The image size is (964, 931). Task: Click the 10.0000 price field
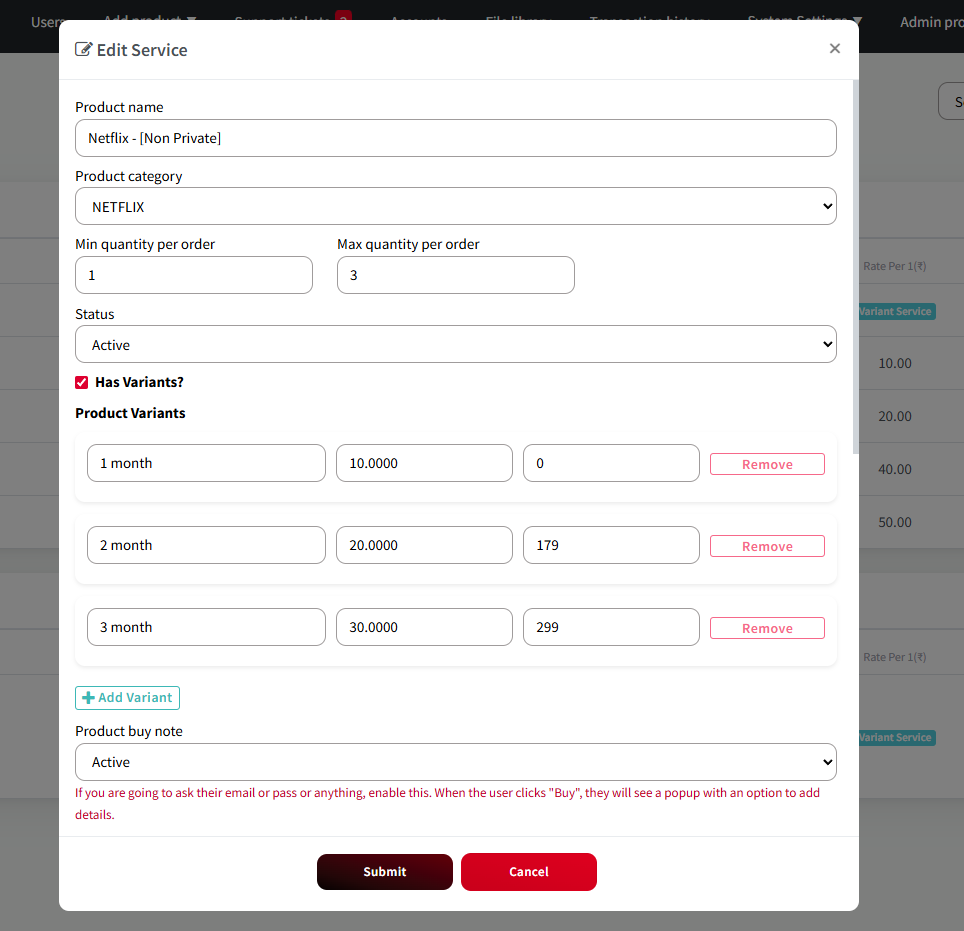pos(424,463)
